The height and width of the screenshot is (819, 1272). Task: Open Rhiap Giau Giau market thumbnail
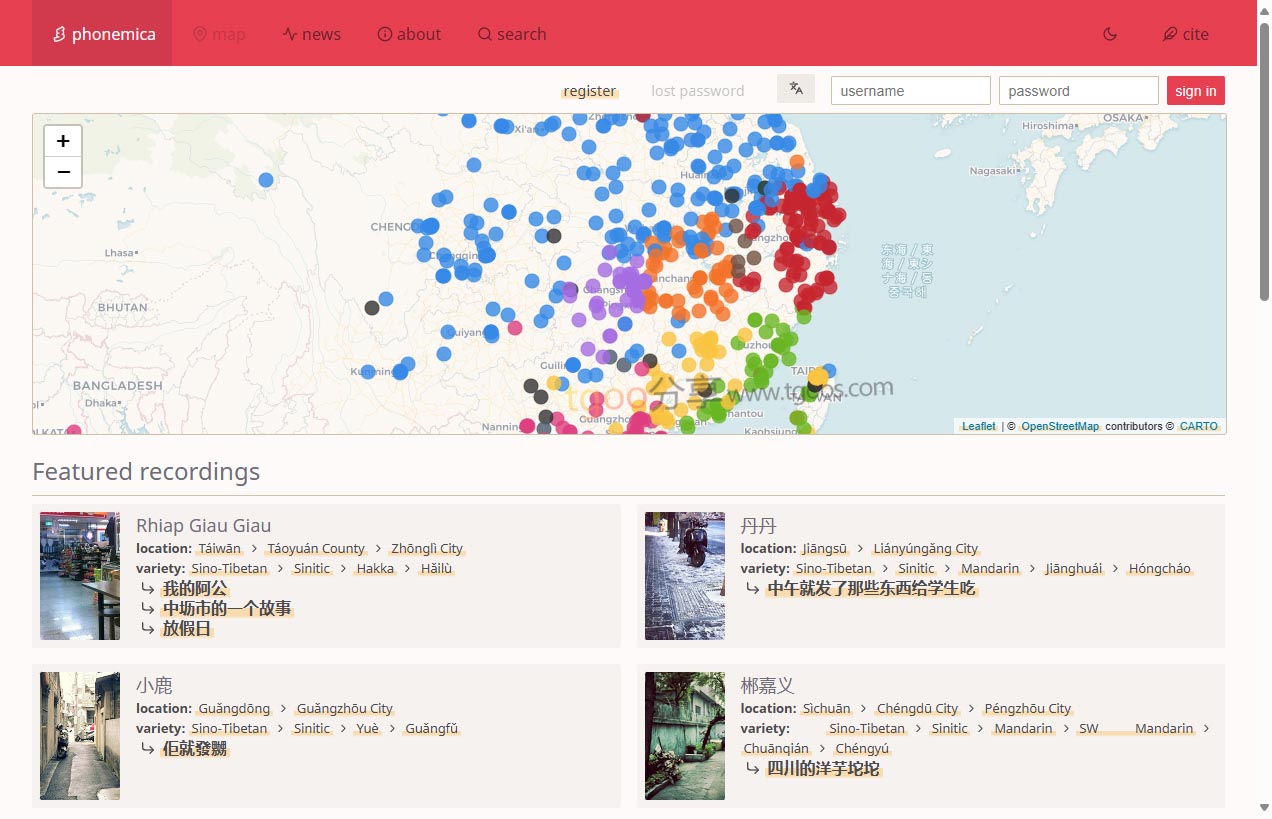(x=80, y=576)
